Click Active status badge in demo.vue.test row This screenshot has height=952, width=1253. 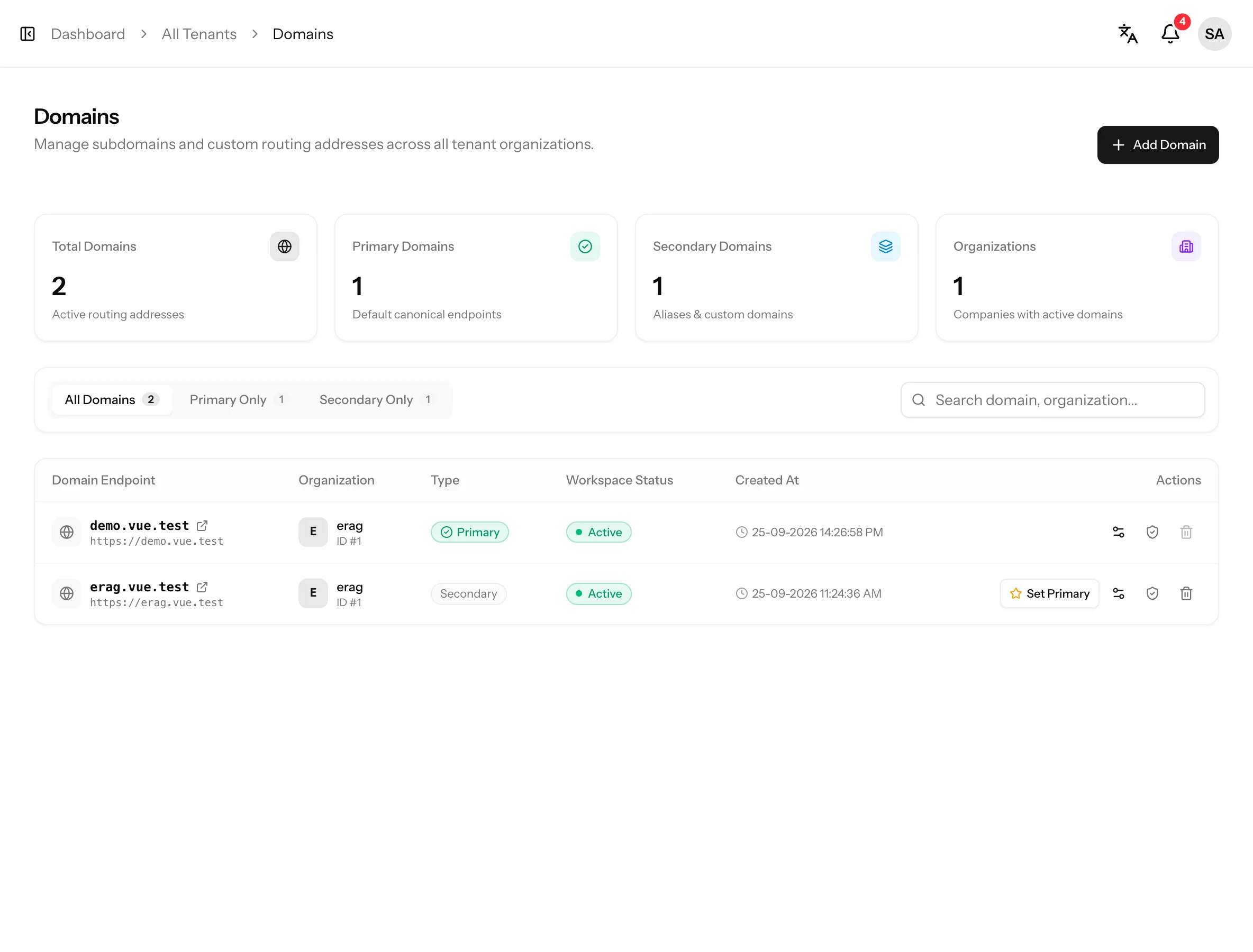[x=598, y=532]
